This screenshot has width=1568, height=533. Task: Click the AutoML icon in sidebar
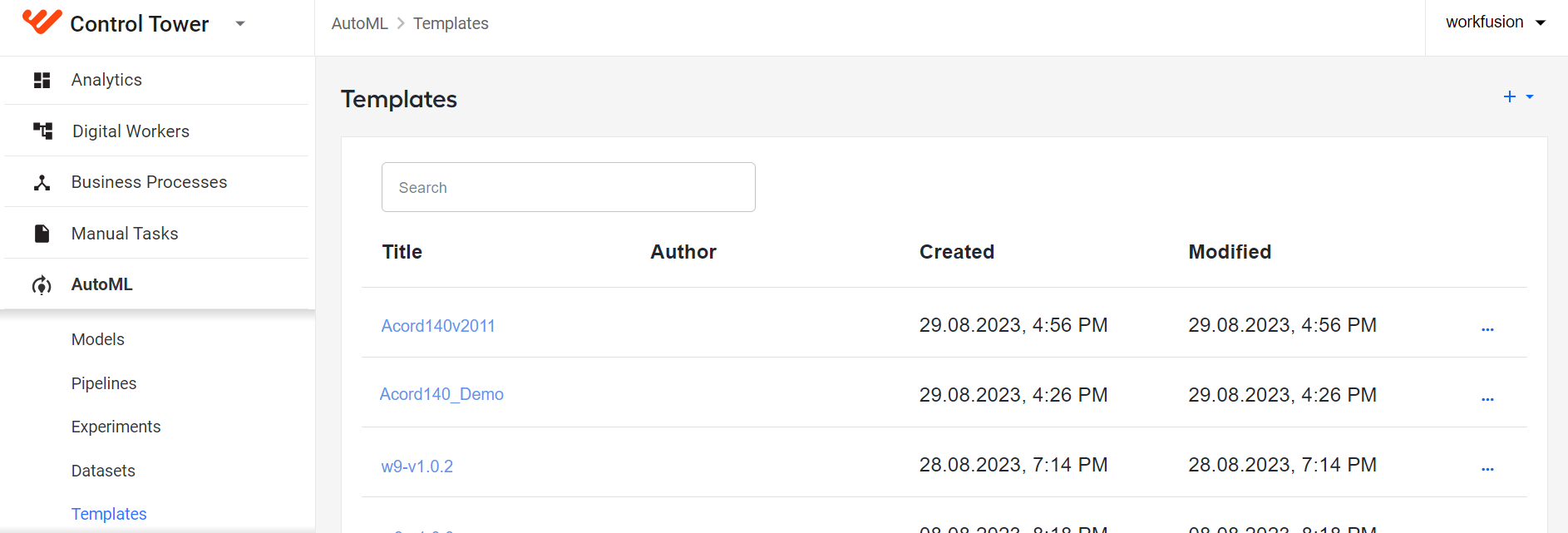click(42, 285)
